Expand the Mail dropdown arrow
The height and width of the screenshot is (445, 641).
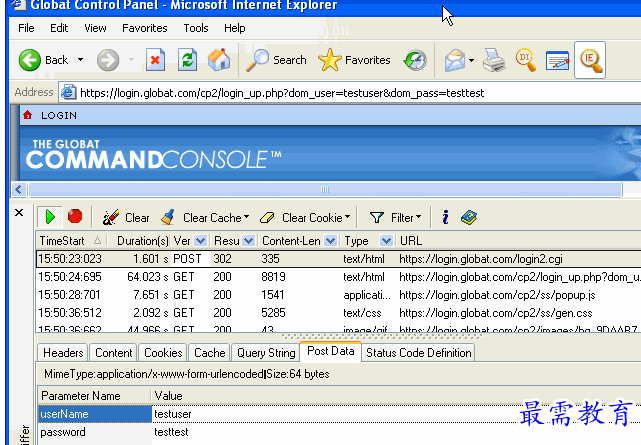471,60
